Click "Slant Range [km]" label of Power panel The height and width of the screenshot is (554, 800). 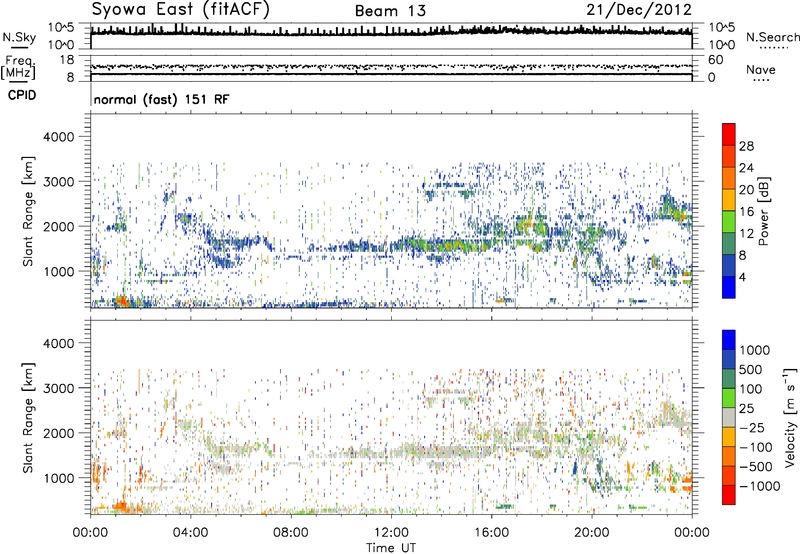pyautogui.click(x=28, y=211)
